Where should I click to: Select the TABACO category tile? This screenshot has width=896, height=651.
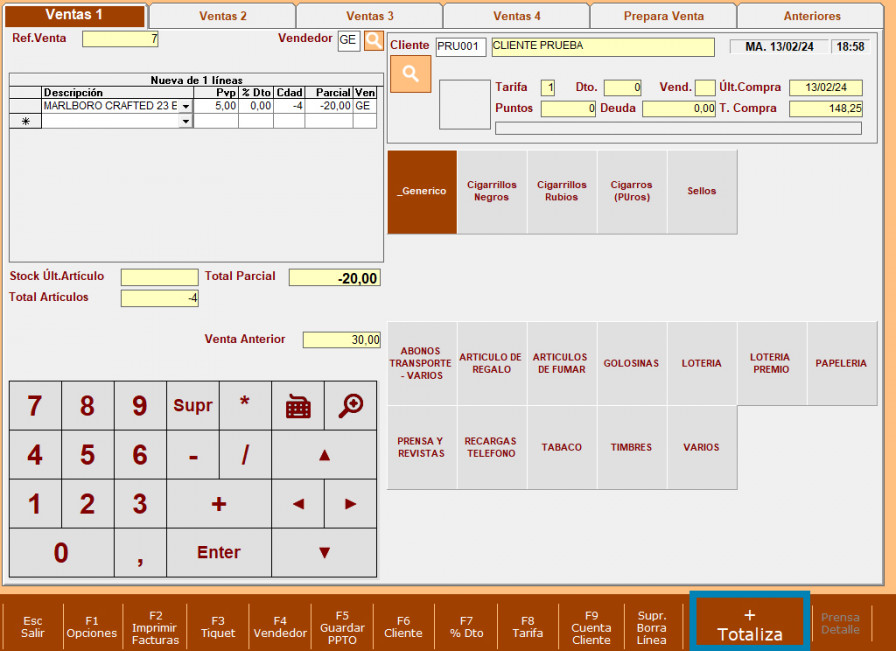(562, 448)
